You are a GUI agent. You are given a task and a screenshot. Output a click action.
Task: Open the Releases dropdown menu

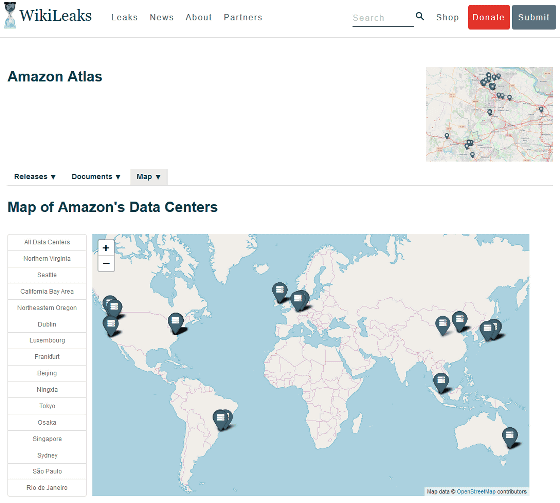[x=35, y=176]
